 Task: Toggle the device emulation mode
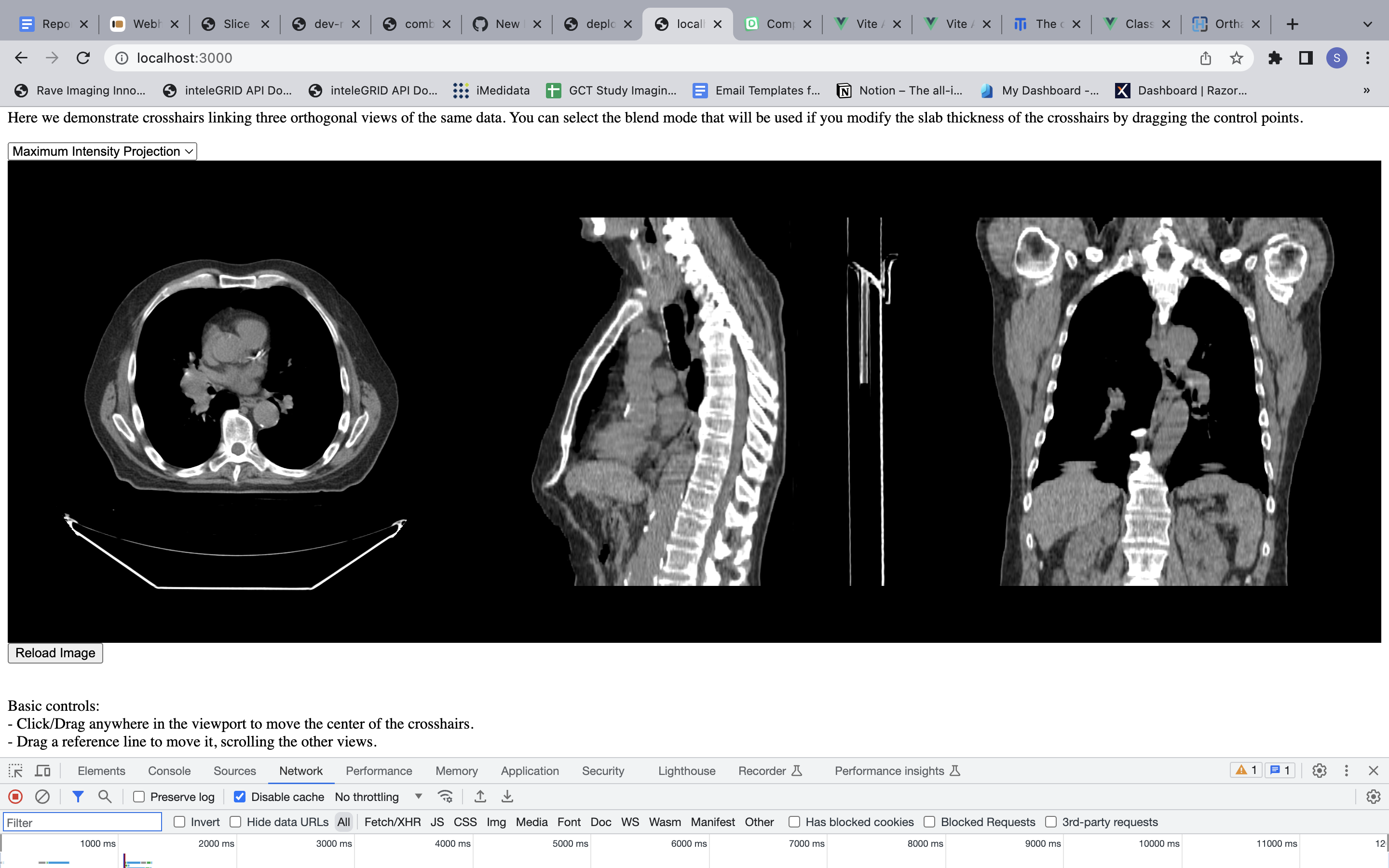(43, 771)
